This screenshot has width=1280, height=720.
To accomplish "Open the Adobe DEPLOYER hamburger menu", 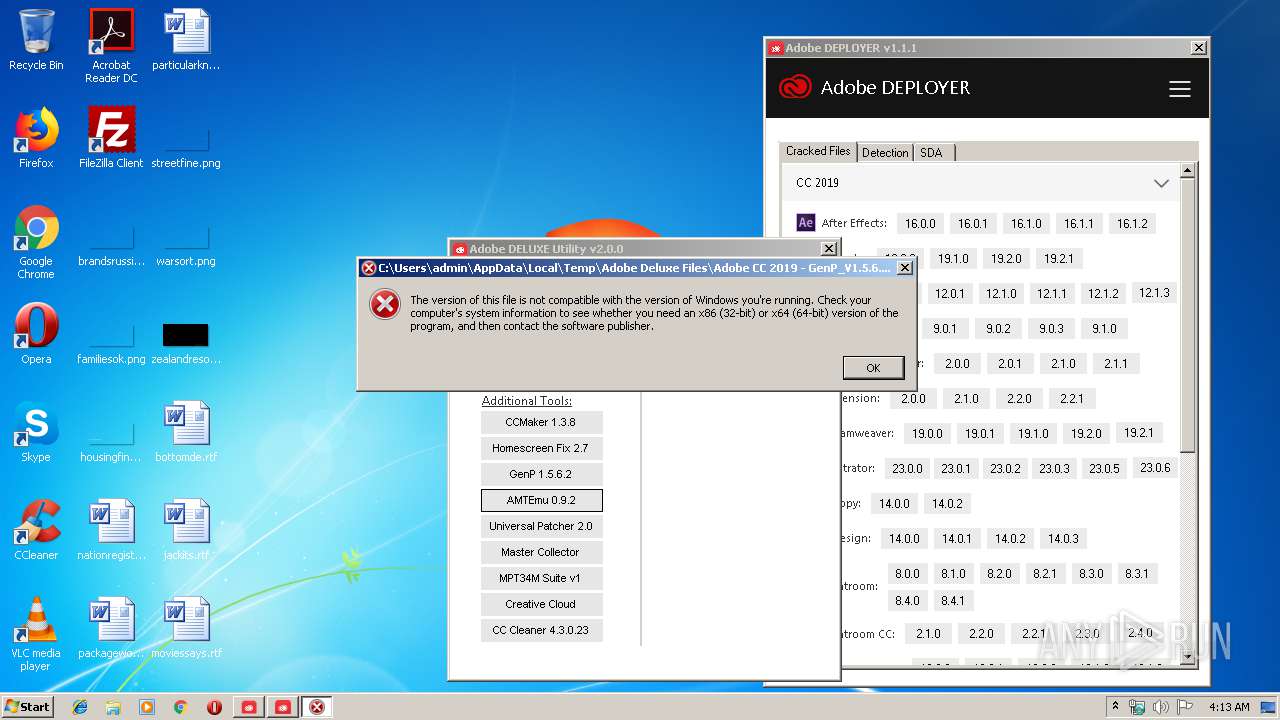I will point(1180,89).
